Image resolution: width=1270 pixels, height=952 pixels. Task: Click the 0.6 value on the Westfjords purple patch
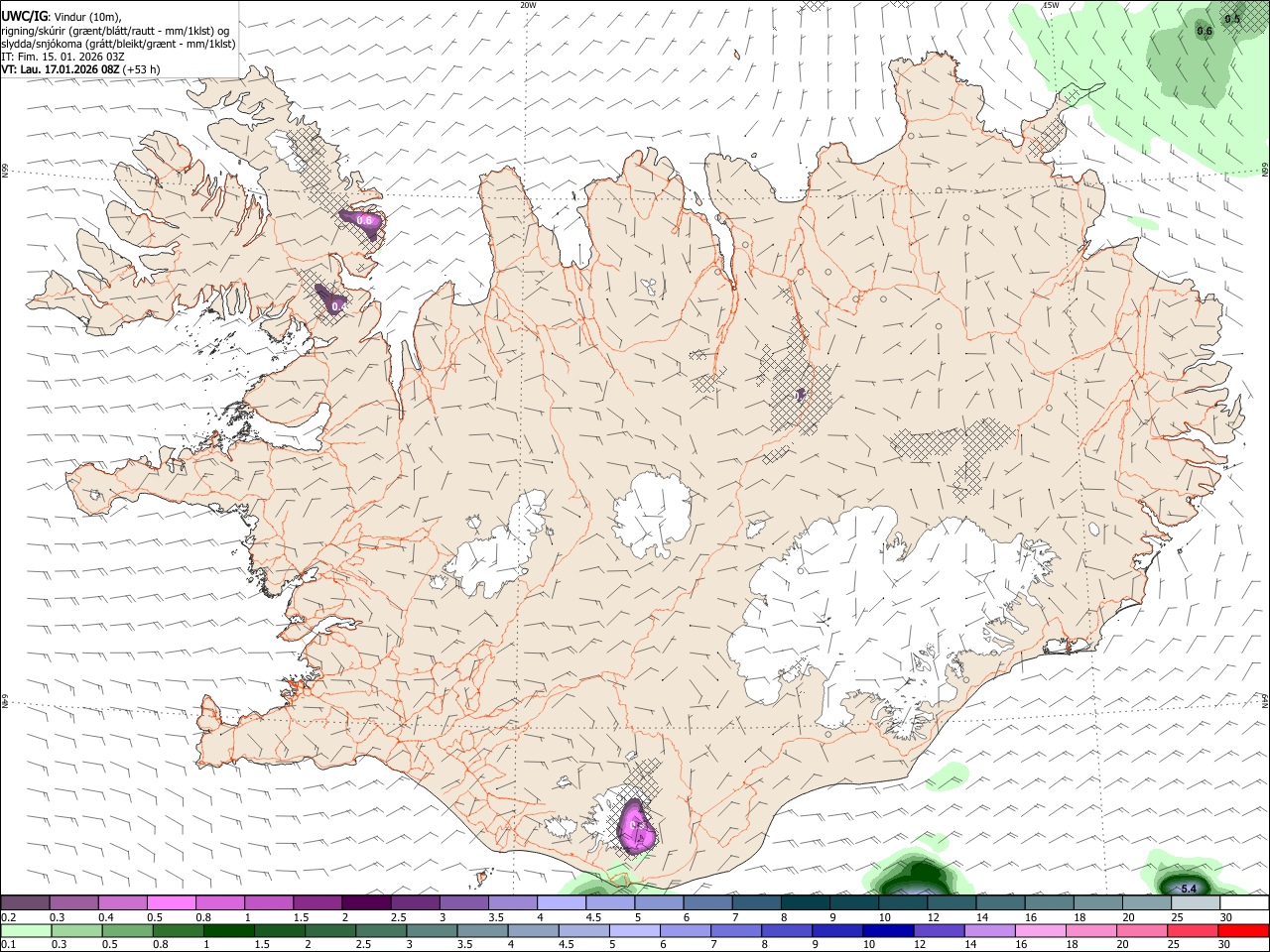(364, 220)
